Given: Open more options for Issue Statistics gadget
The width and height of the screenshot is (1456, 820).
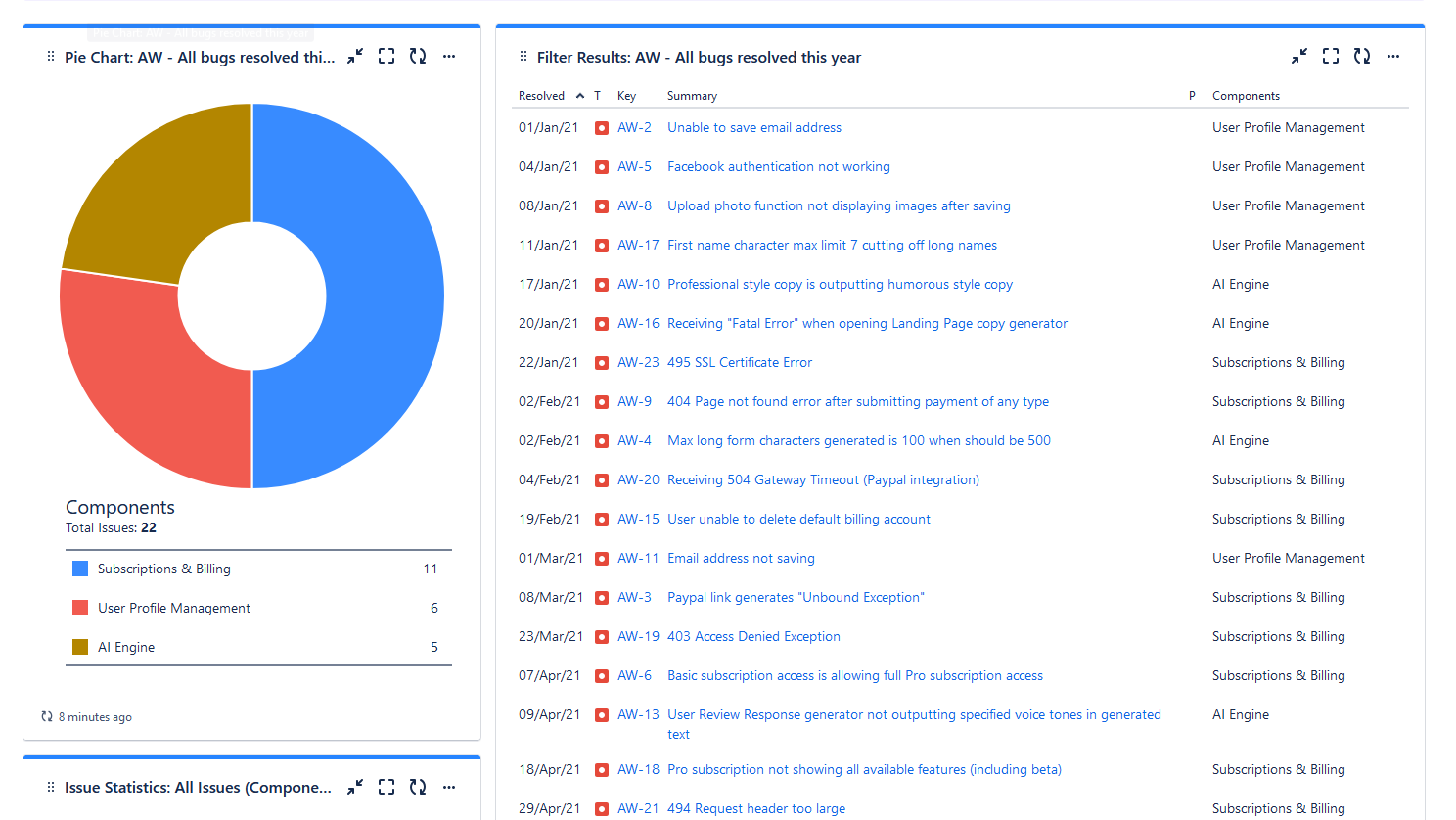Looking at the screenshot, I should click(x=449, y=787).
